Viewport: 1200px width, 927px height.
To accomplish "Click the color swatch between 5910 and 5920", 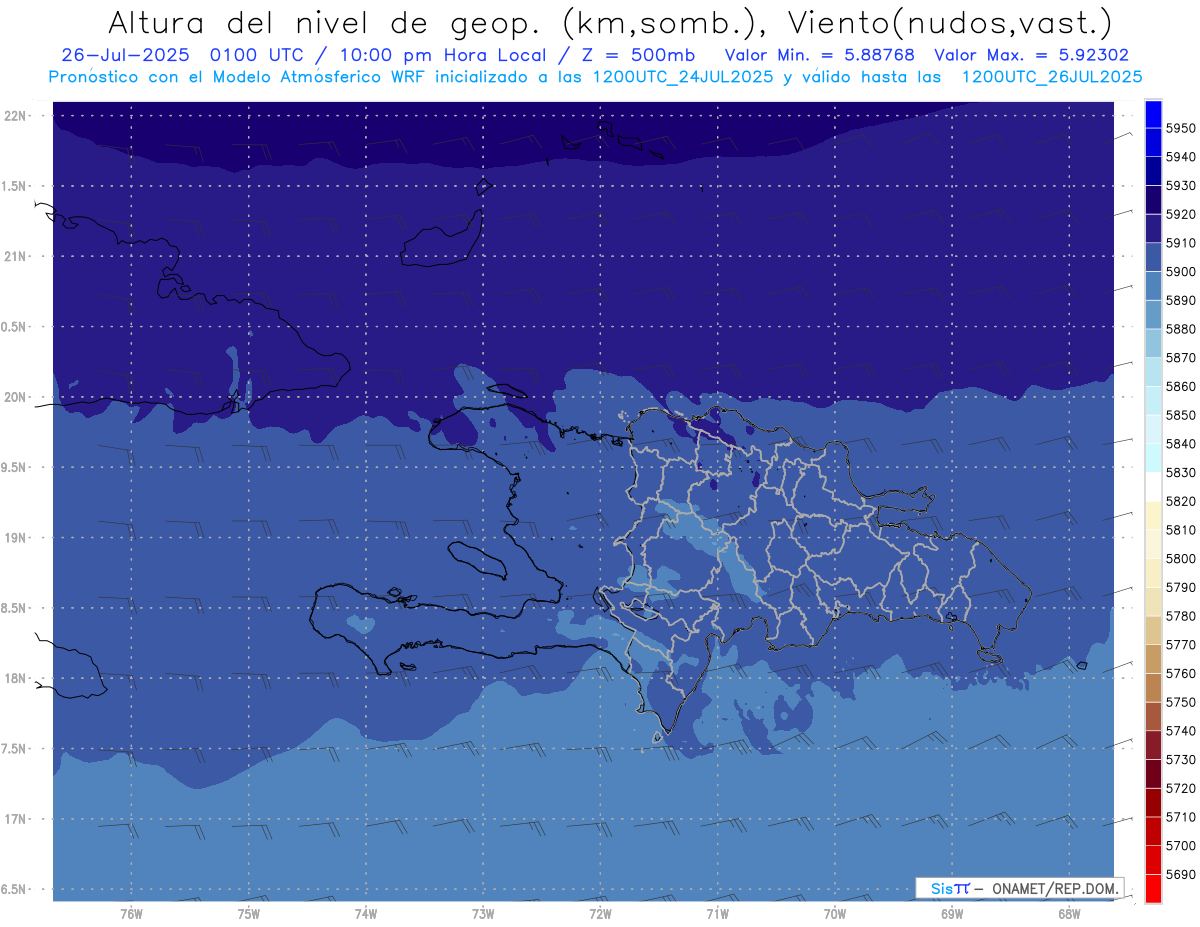I will [1152, 228].
